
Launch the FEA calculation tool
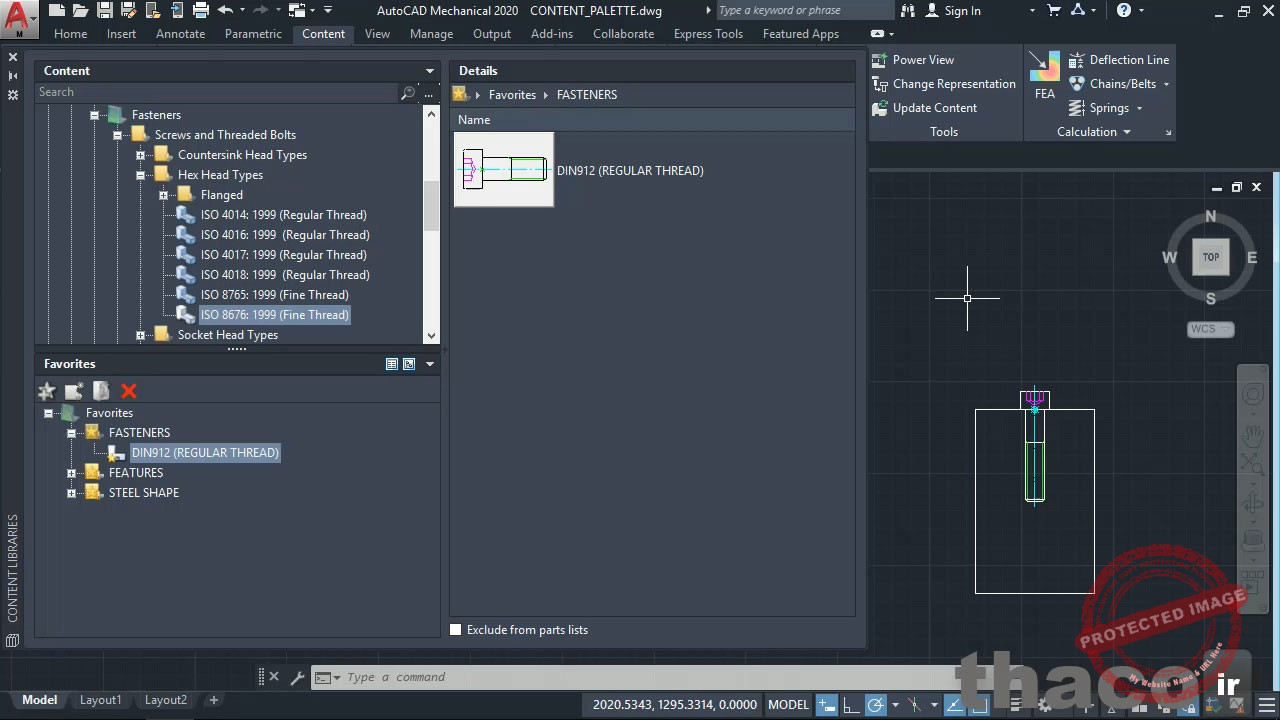click(x=1044, y=75)
